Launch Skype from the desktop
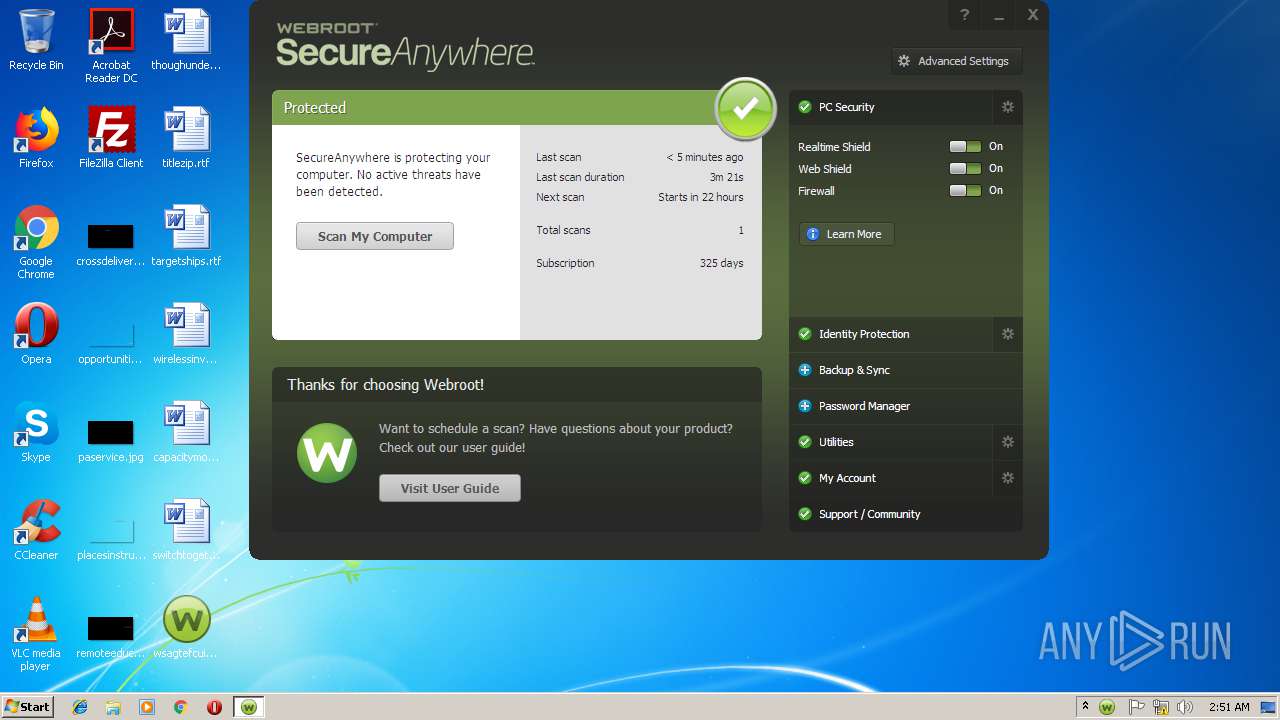The height and width of the screenshot is (720, 1280). click(36, 432)
